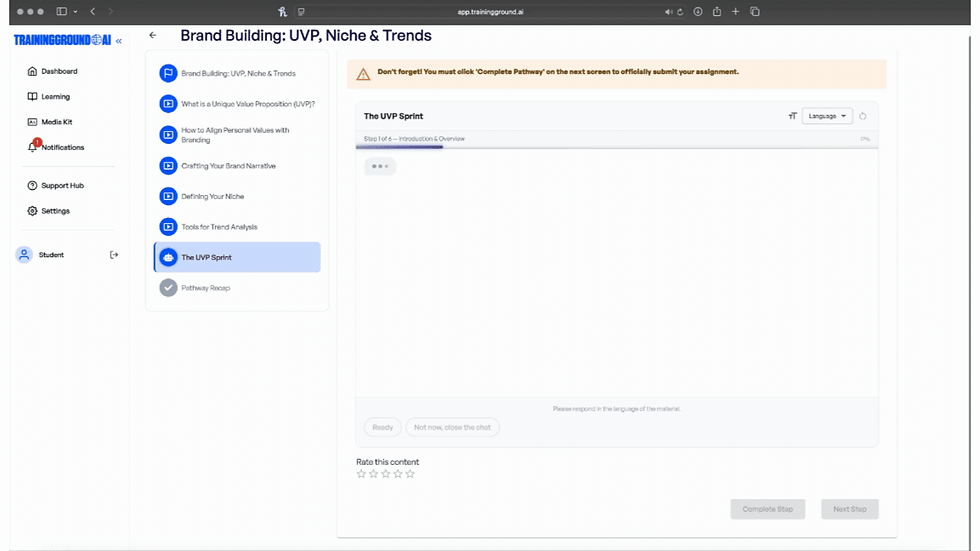Toggle Safari sidebar button

pos(62,11)
